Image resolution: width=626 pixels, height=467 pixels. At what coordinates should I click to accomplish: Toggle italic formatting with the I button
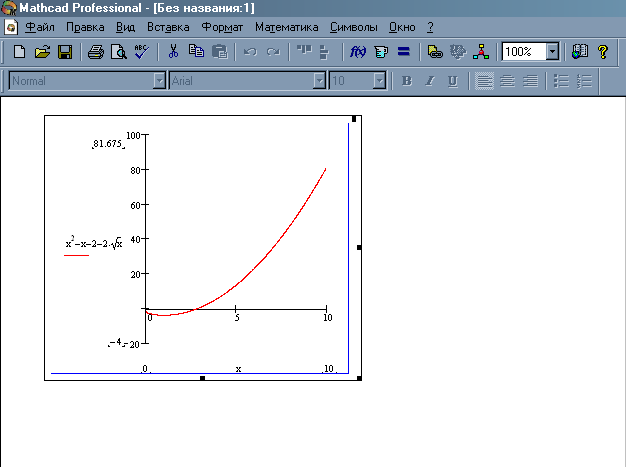pyautogui.click(x=430, y=81)
